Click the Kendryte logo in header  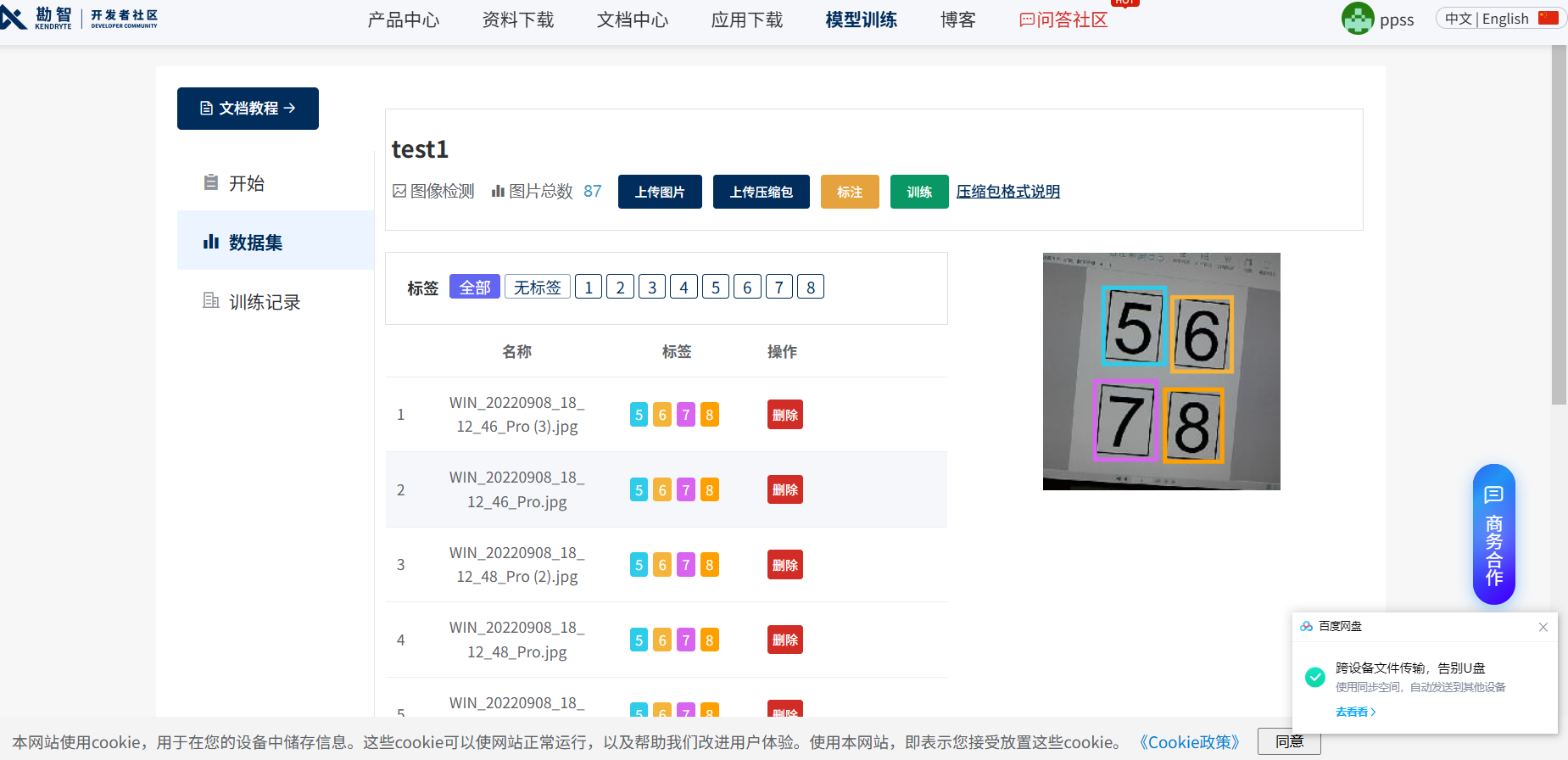[79, 18]
